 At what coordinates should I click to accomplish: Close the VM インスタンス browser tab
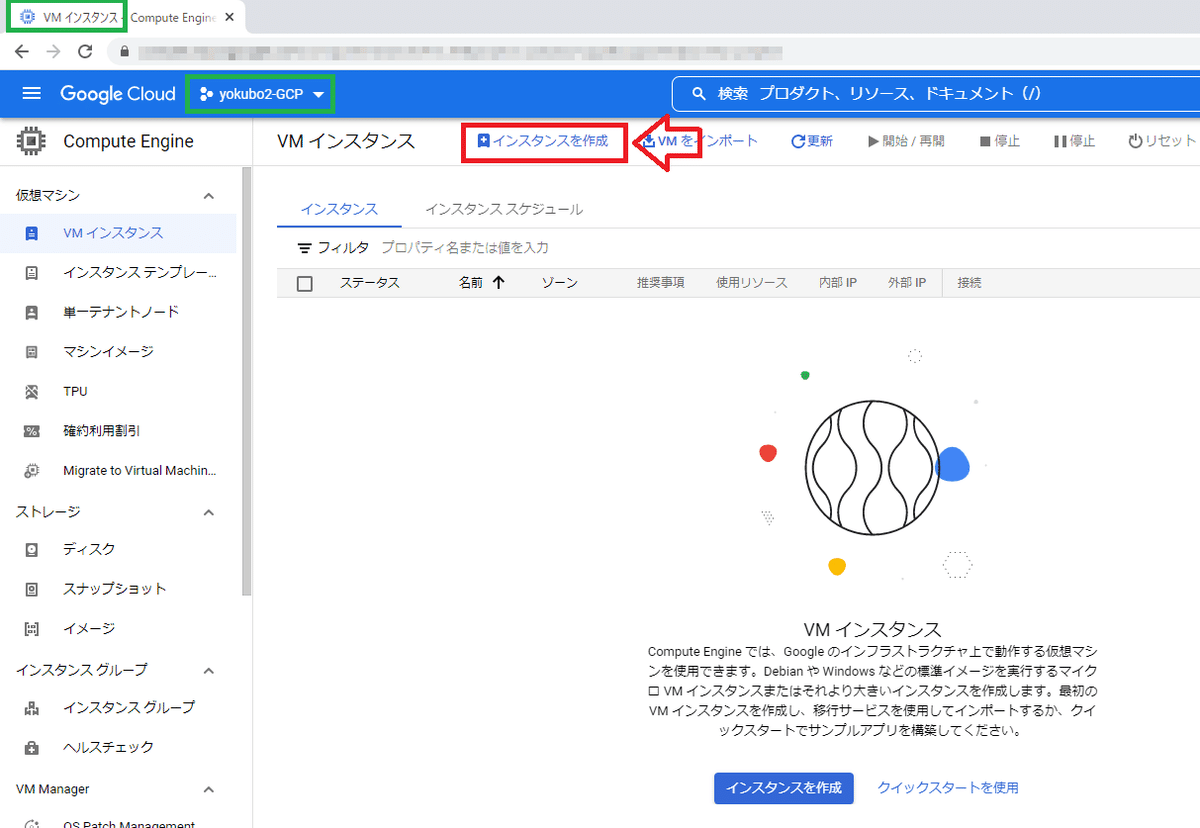pos(231,17)
